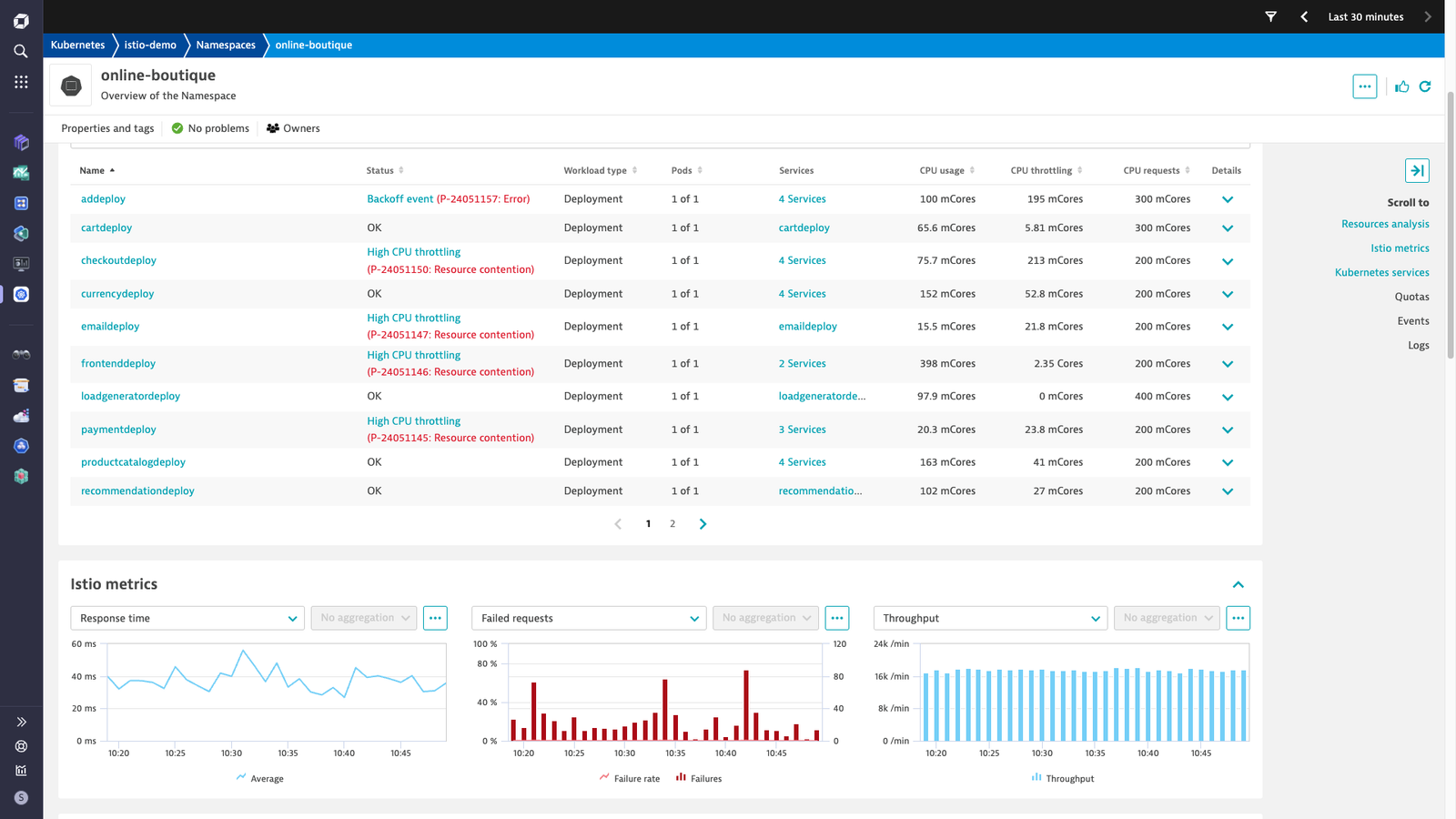Go to page 2 of the workloads table
The image size is (1456, 819).
(672, 524)
